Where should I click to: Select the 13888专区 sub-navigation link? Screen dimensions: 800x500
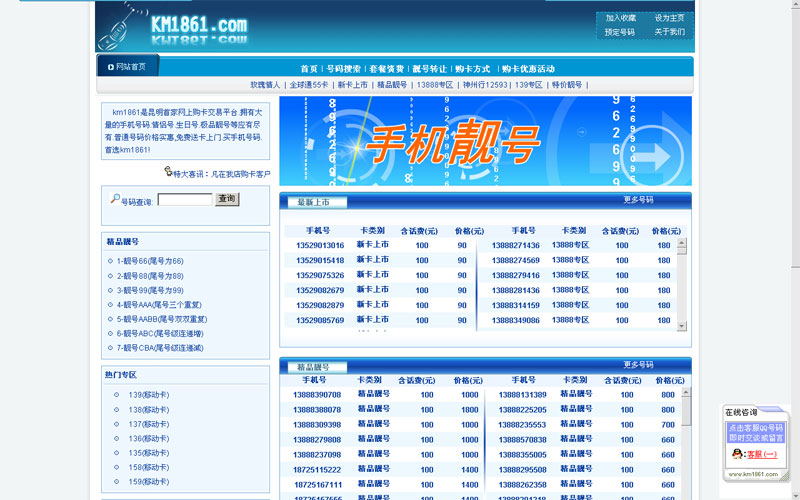[x=435, y=85]
